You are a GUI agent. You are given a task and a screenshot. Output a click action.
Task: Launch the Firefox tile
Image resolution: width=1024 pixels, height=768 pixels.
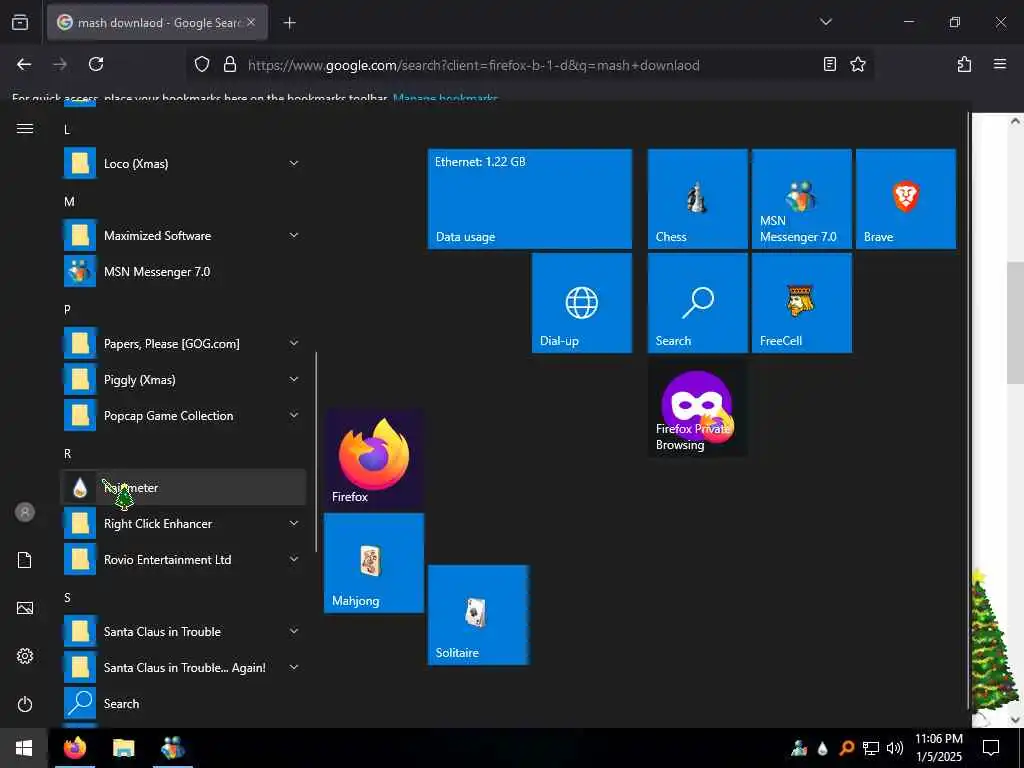pos(374,459)
